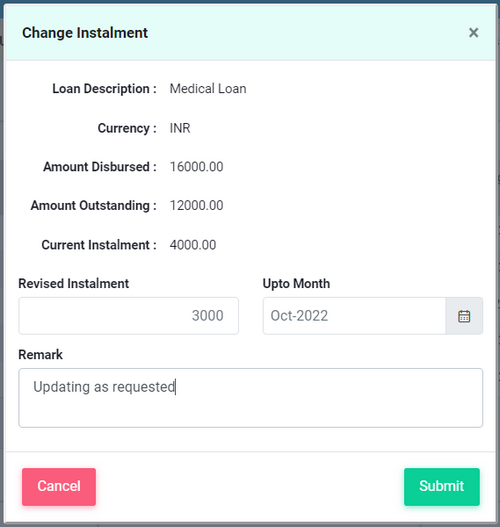Cancel the instalment change
The width and height of the screenshot is (500, 527).
(59, 487)
